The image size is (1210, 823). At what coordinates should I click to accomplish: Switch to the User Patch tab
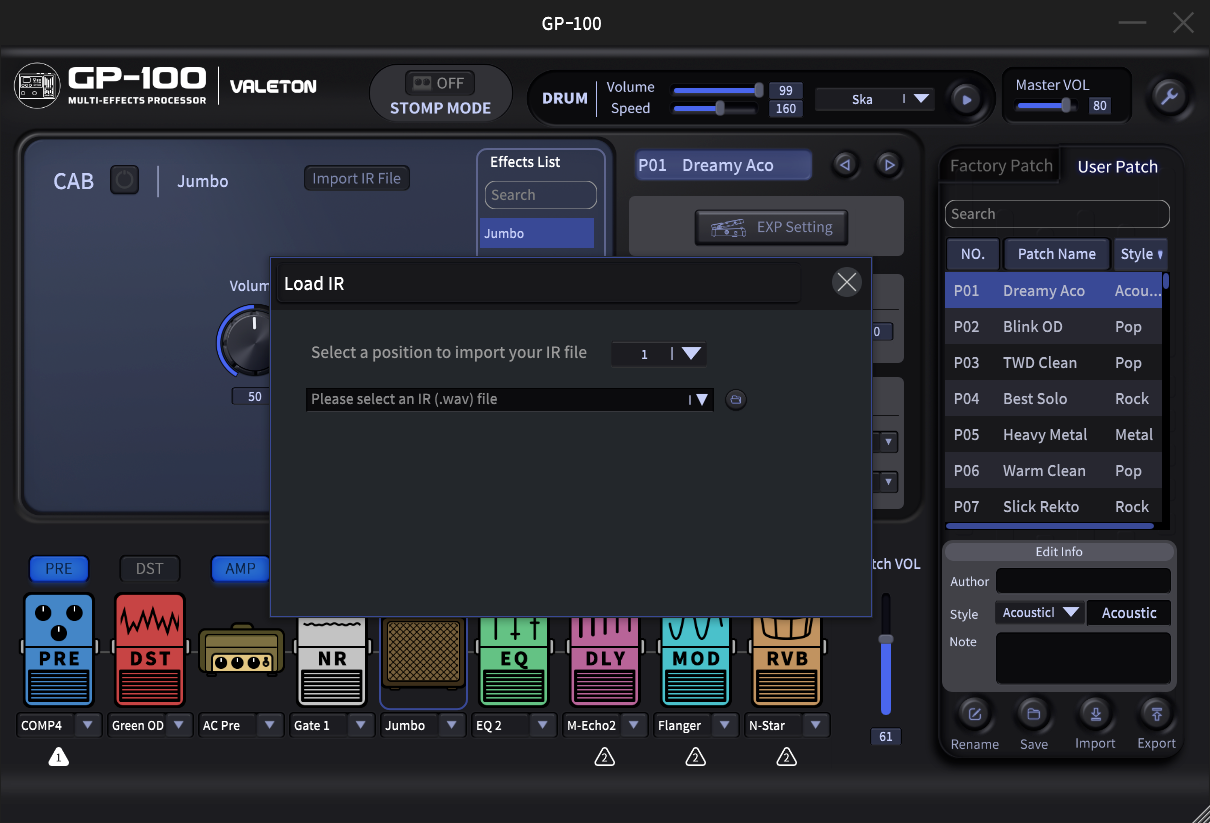click(1117, 166)
